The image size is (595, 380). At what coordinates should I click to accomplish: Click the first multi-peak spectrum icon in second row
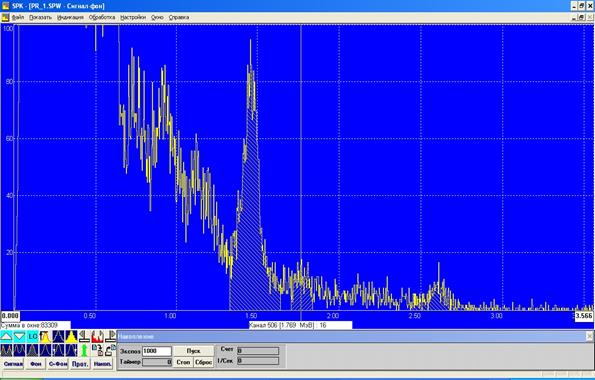tap(6, 350)
